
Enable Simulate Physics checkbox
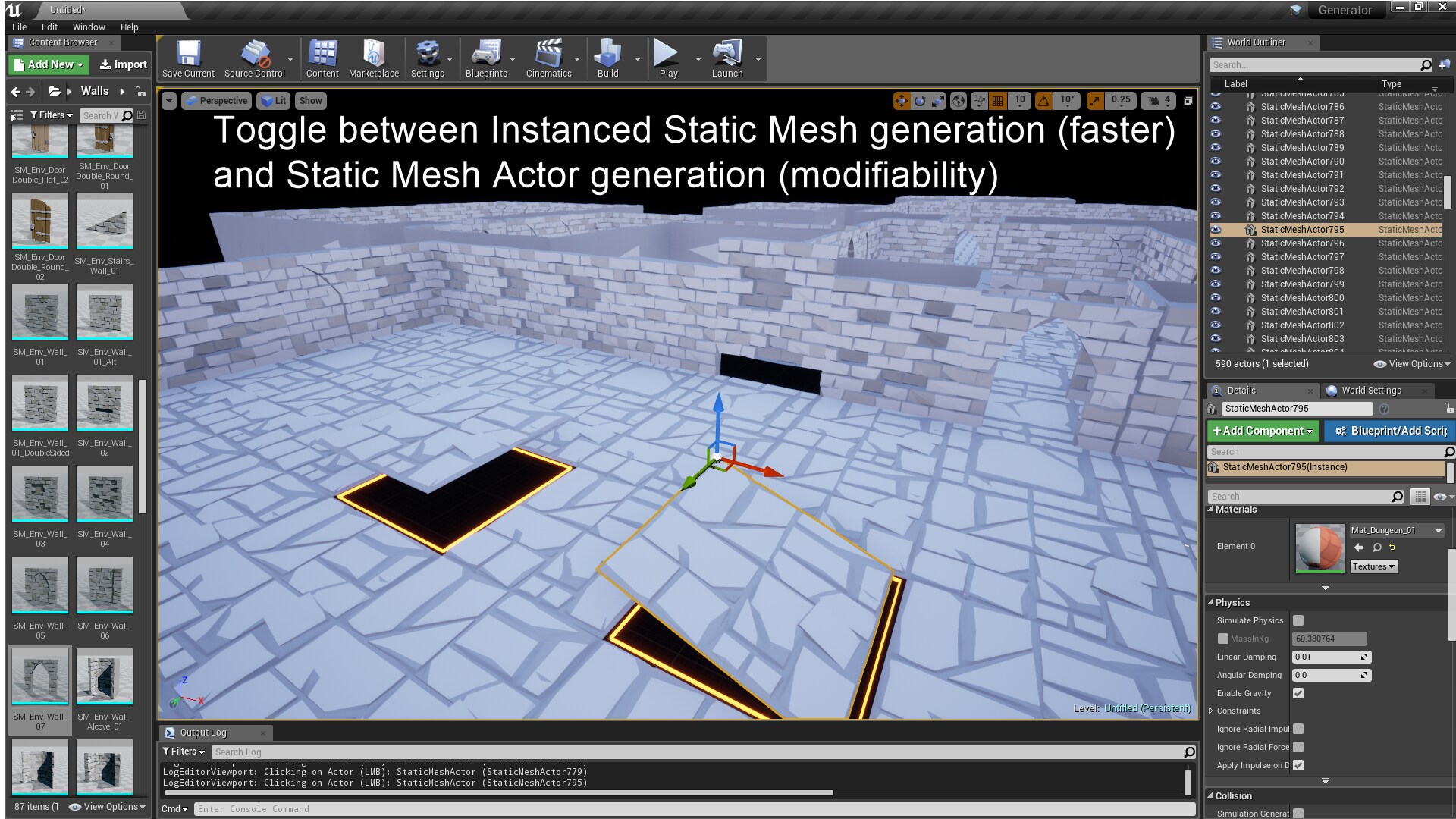[x=1299, y=620]
